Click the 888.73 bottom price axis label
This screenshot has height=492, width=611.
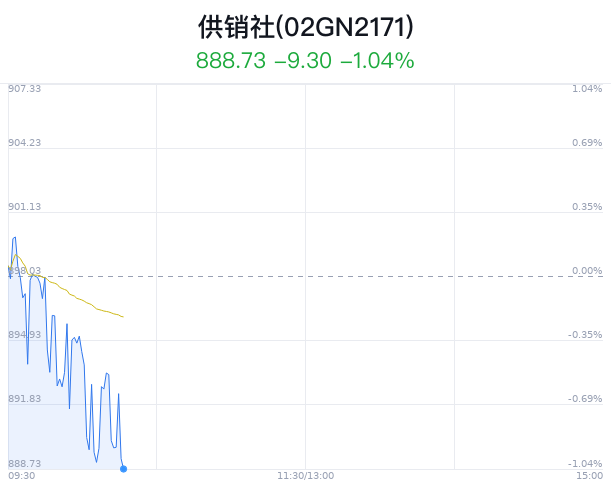(25, 463)
